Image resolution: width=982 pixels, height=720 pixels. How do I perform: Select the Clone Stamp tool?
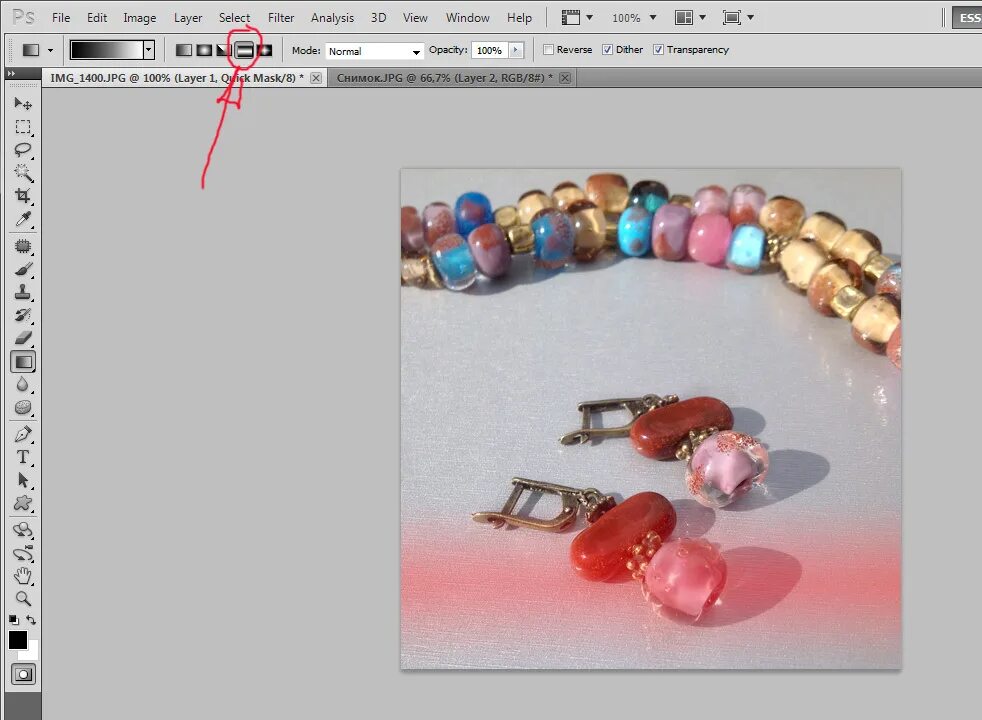[x=23, y=292]
